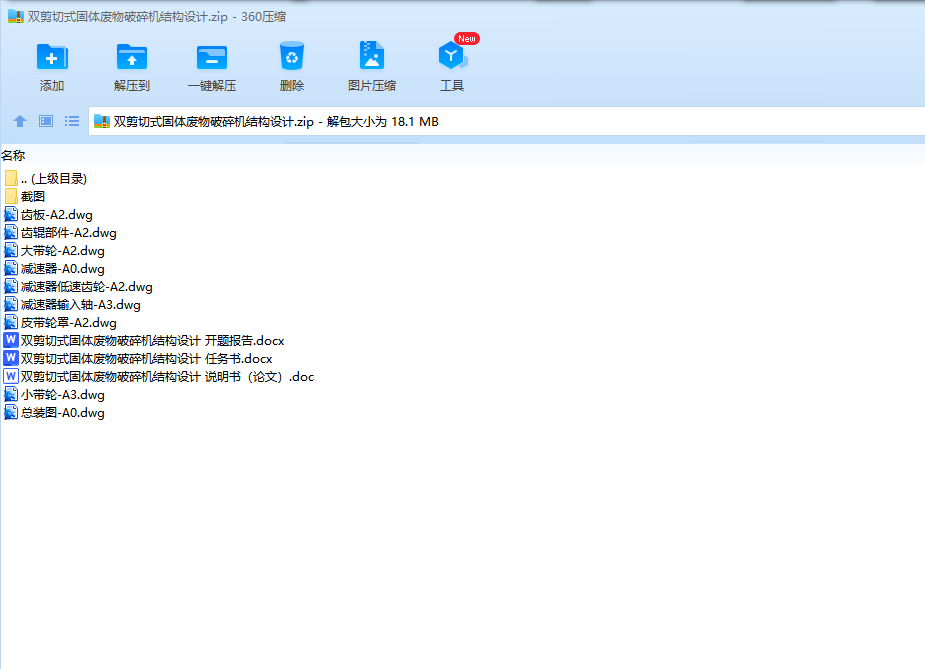Switch to thumbnail view mode icon
Viewport: 925px width, 669px height.
46,122
